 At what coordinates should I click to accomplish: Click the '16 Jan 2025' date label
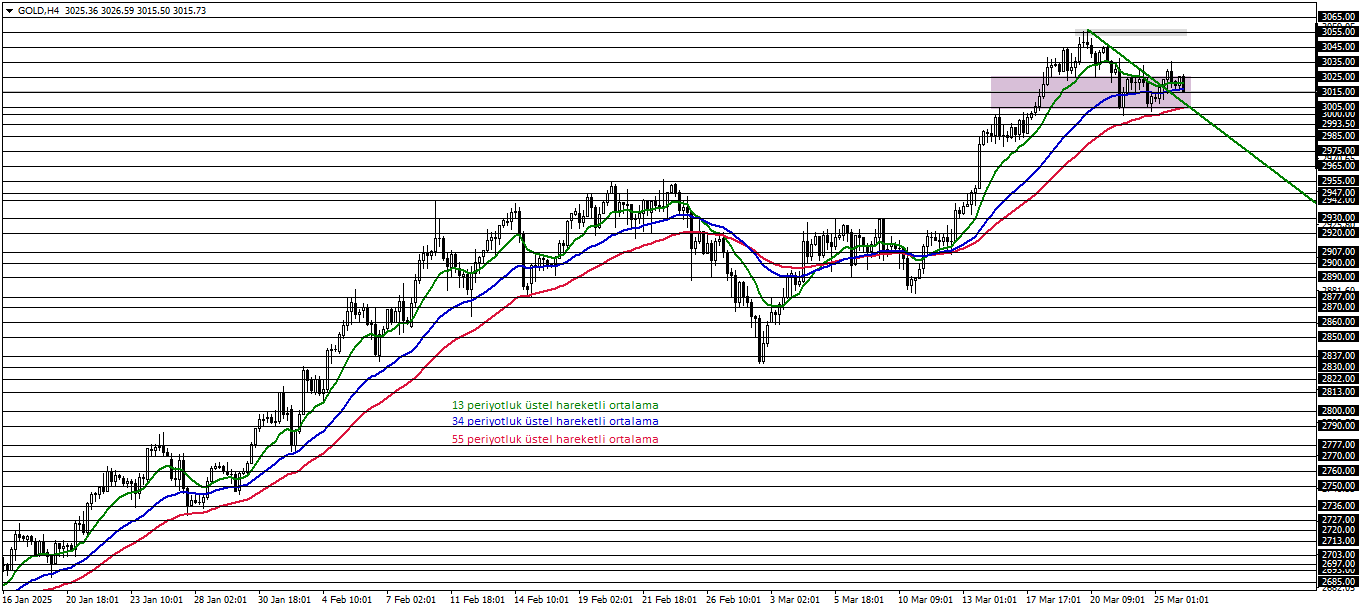27,601
